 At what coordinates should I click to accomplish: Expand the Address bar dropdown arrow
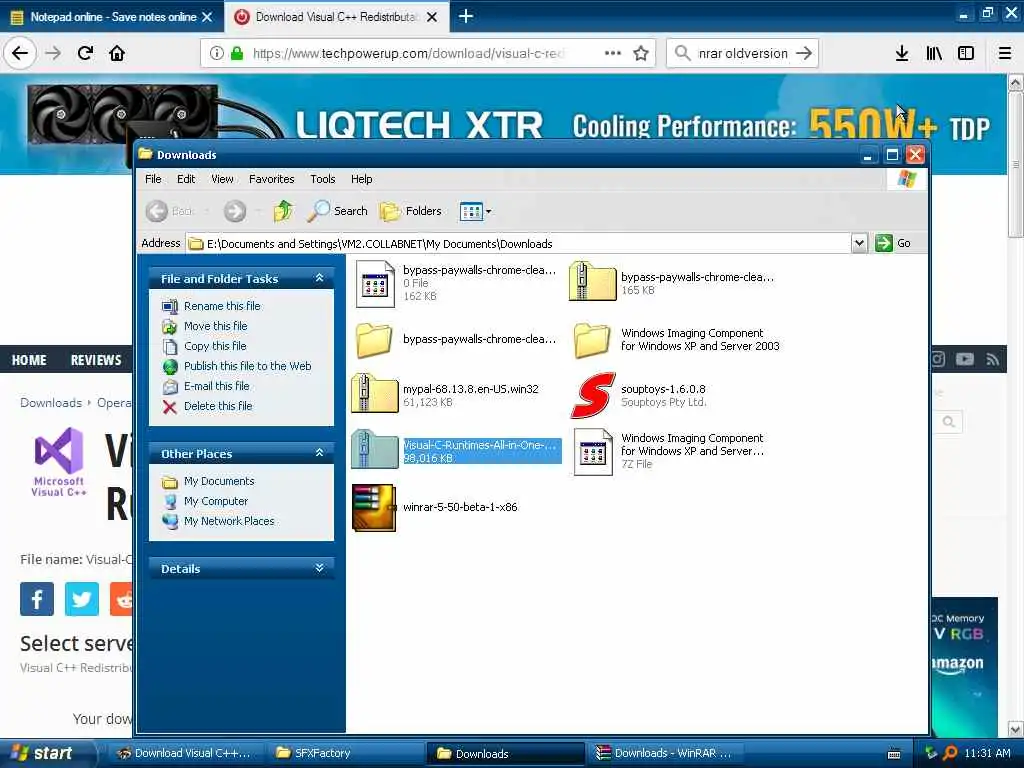click(x=859, y=243)
